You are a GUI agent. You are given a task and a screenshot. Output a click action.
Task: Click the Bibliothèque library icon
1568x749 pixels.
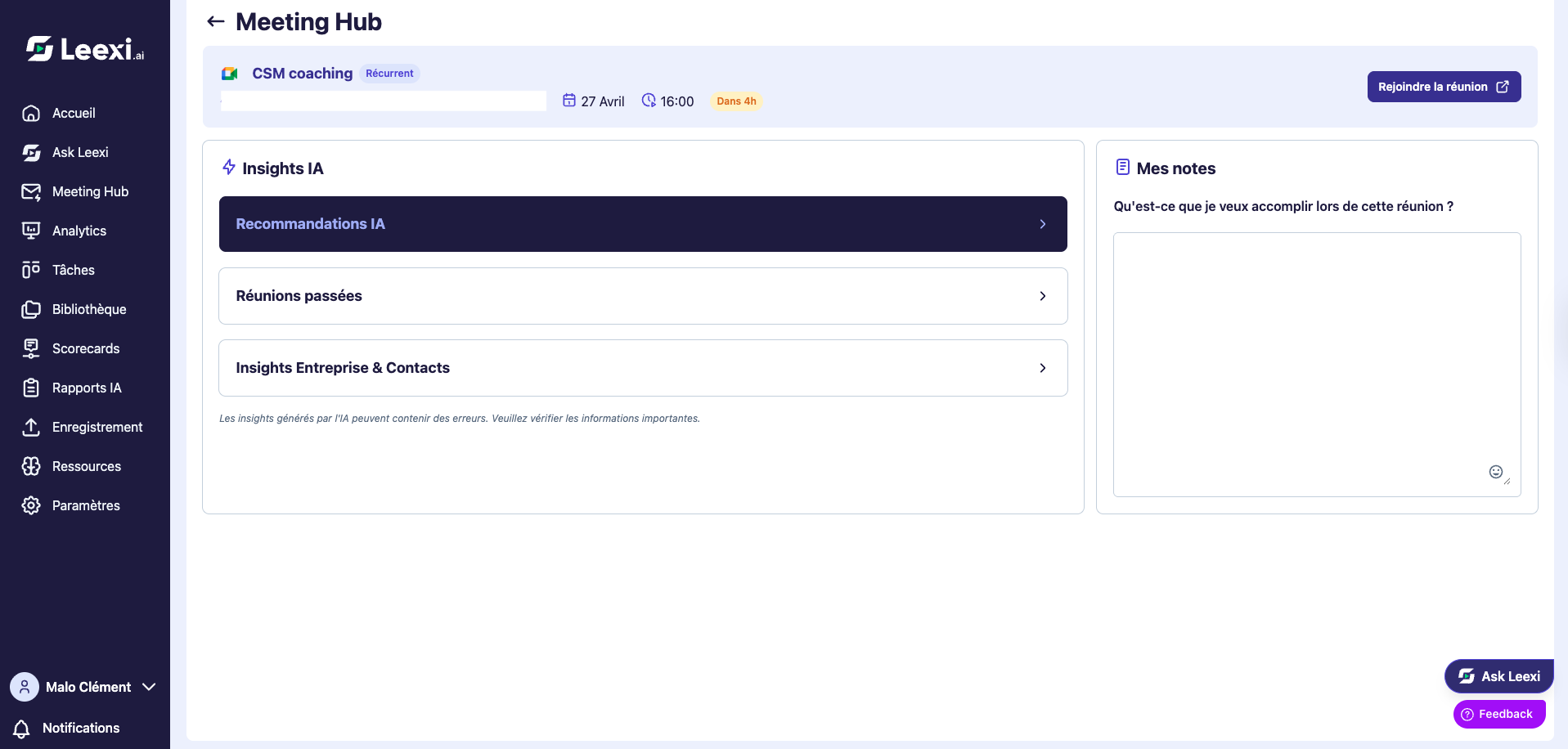[31, 309]
